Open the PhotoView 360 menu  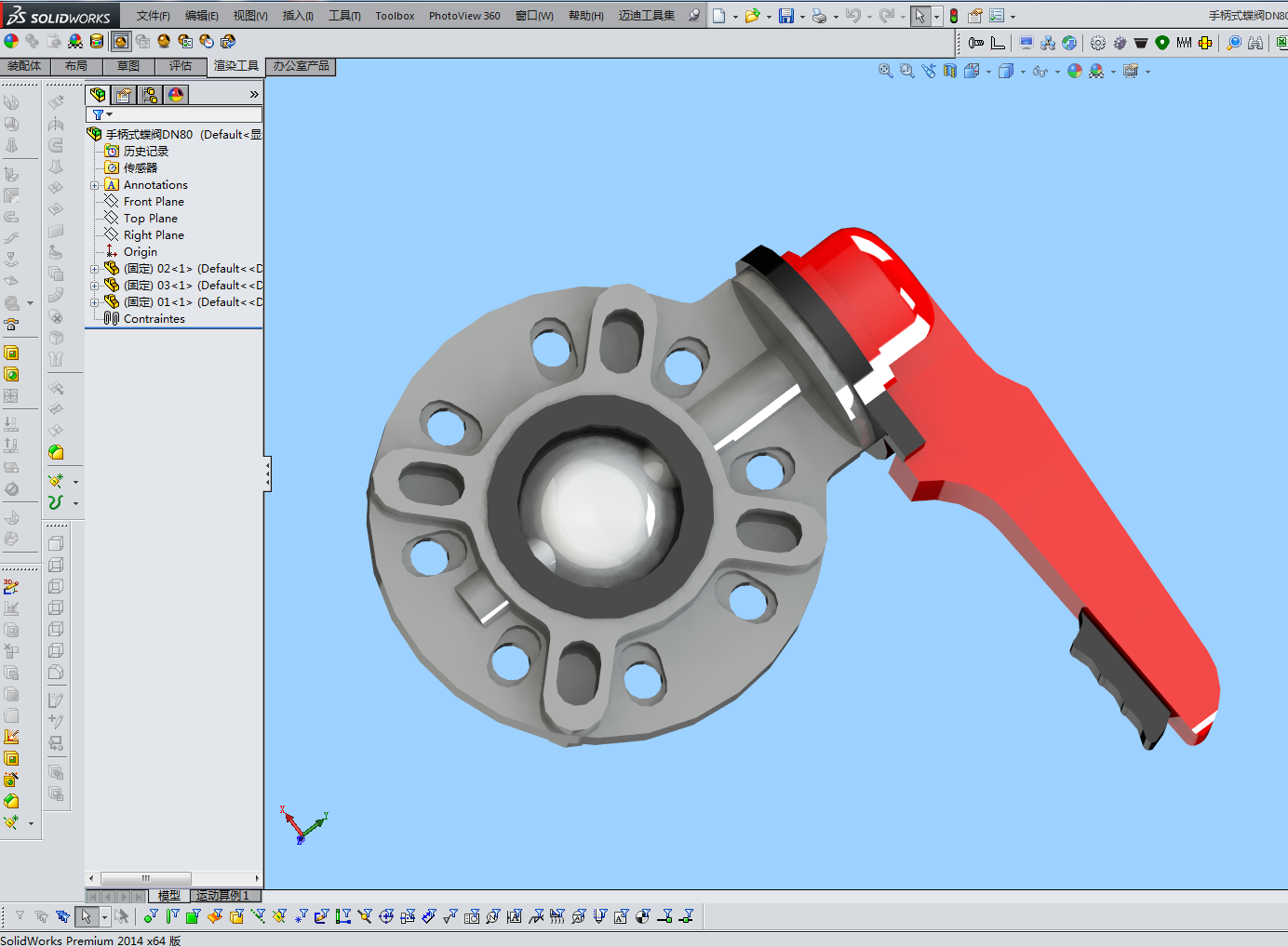click(x=464, y=16)
